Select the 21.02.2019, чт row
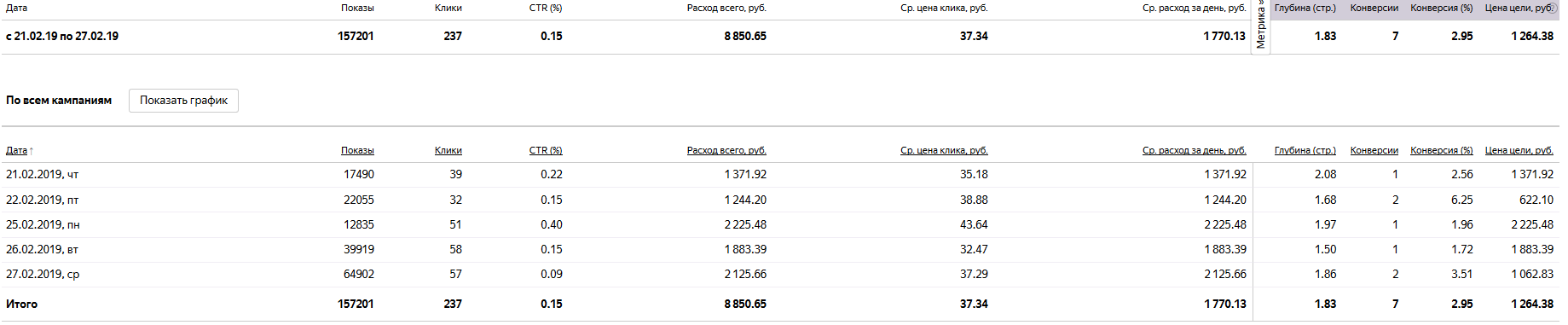The width and height of the screenshot is (1568, 325). pos(780,175)
